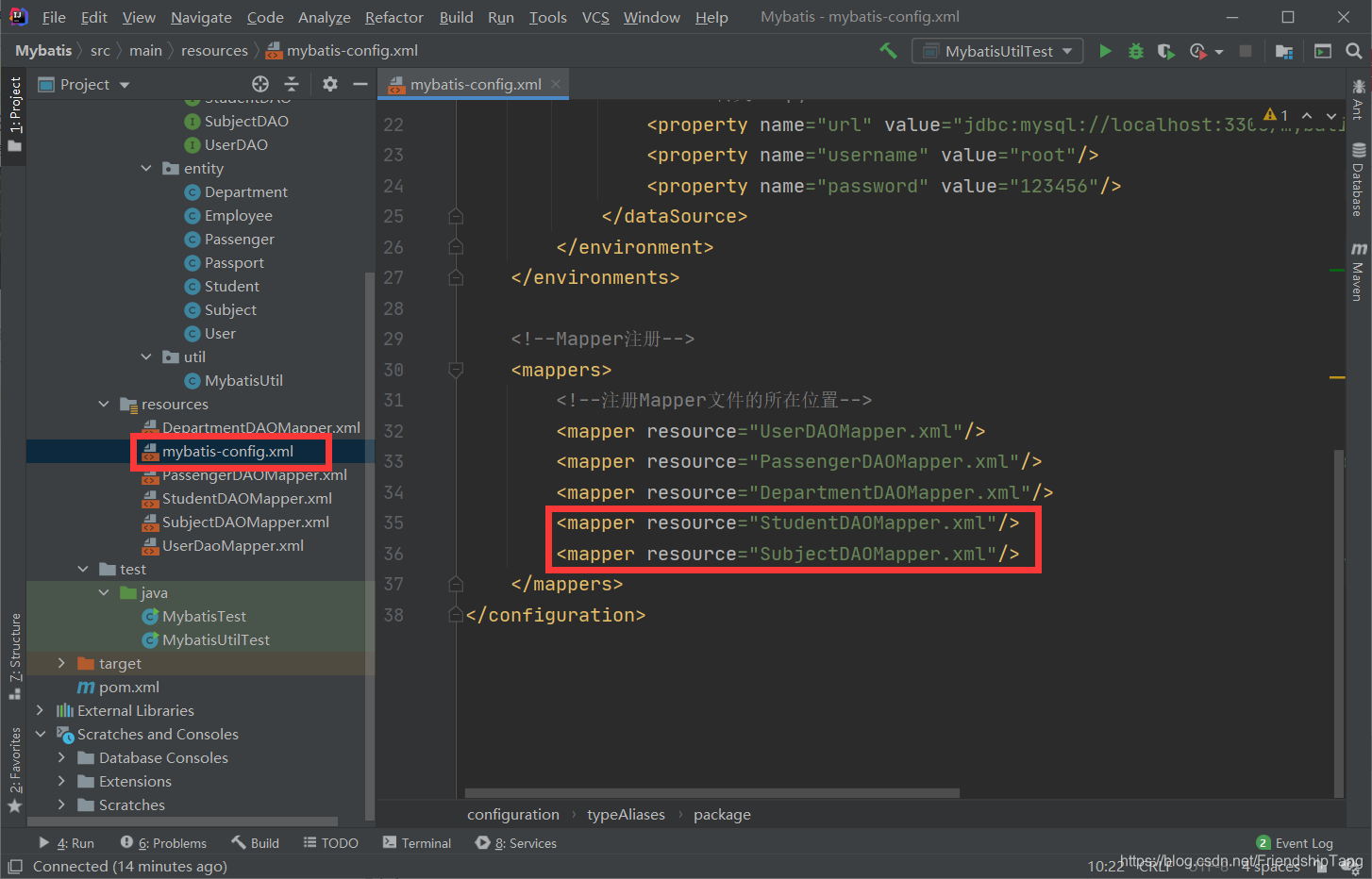Screen dimensions: 1372x879
Task: Click the editor horizontal scrollbar
Action: pos(712,793)
